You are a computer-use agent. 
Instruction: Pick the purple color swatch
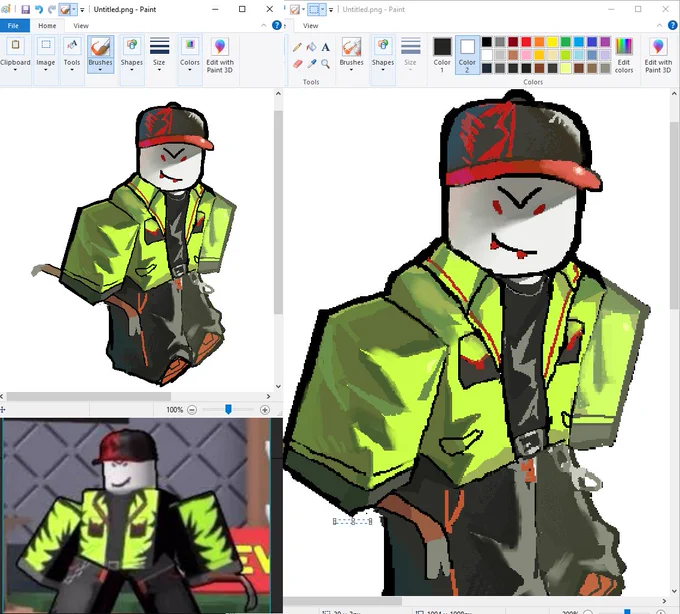pyautogui.click(x=605, y=42)
